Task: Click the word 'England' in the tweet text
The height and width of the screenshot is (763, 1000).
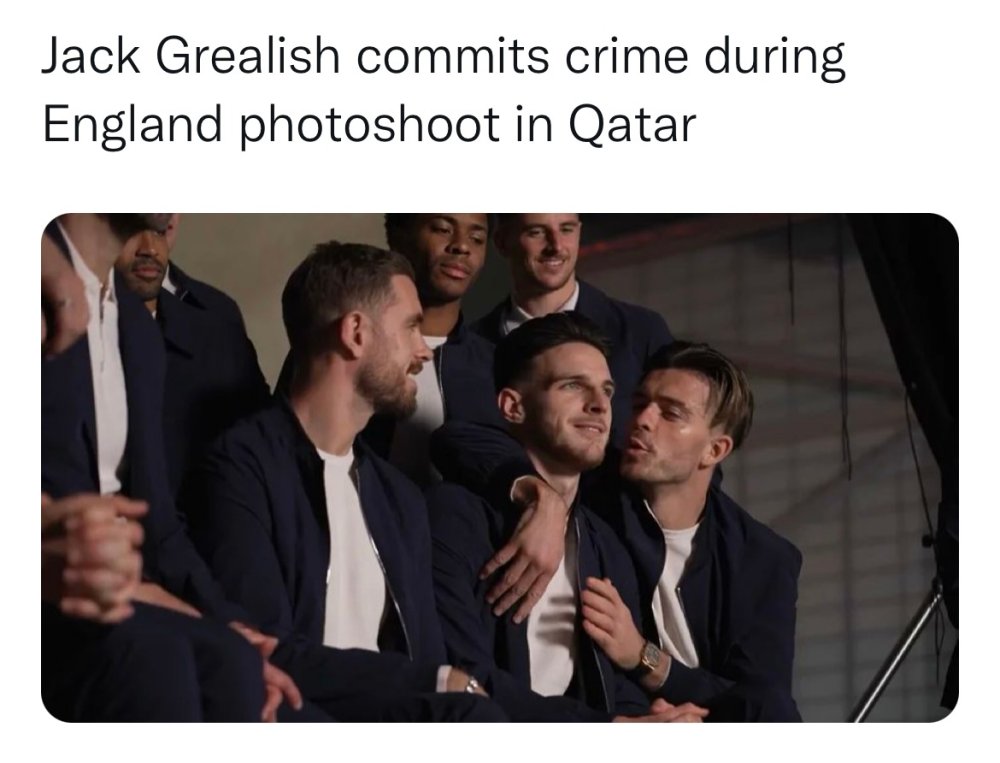Action: coord(133,124)
